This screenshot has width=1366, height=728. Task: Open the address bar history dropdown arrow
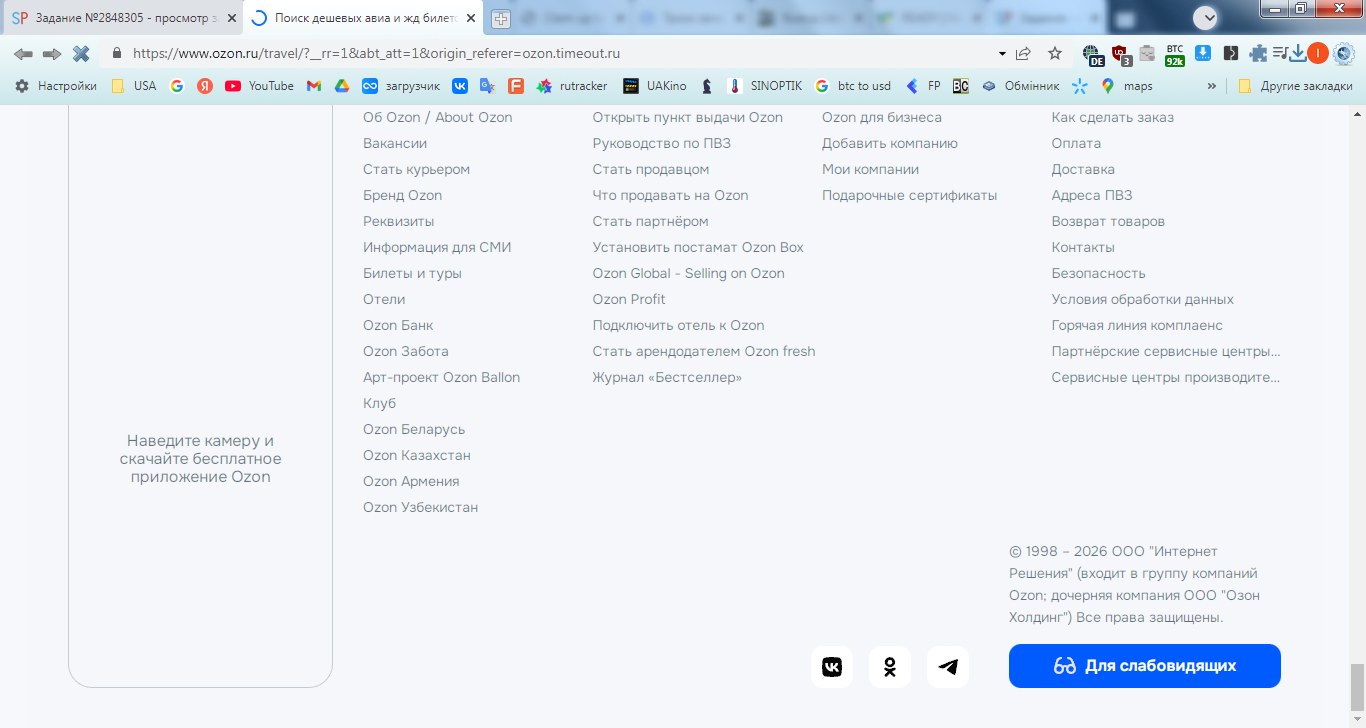[x=1003, y=54]
